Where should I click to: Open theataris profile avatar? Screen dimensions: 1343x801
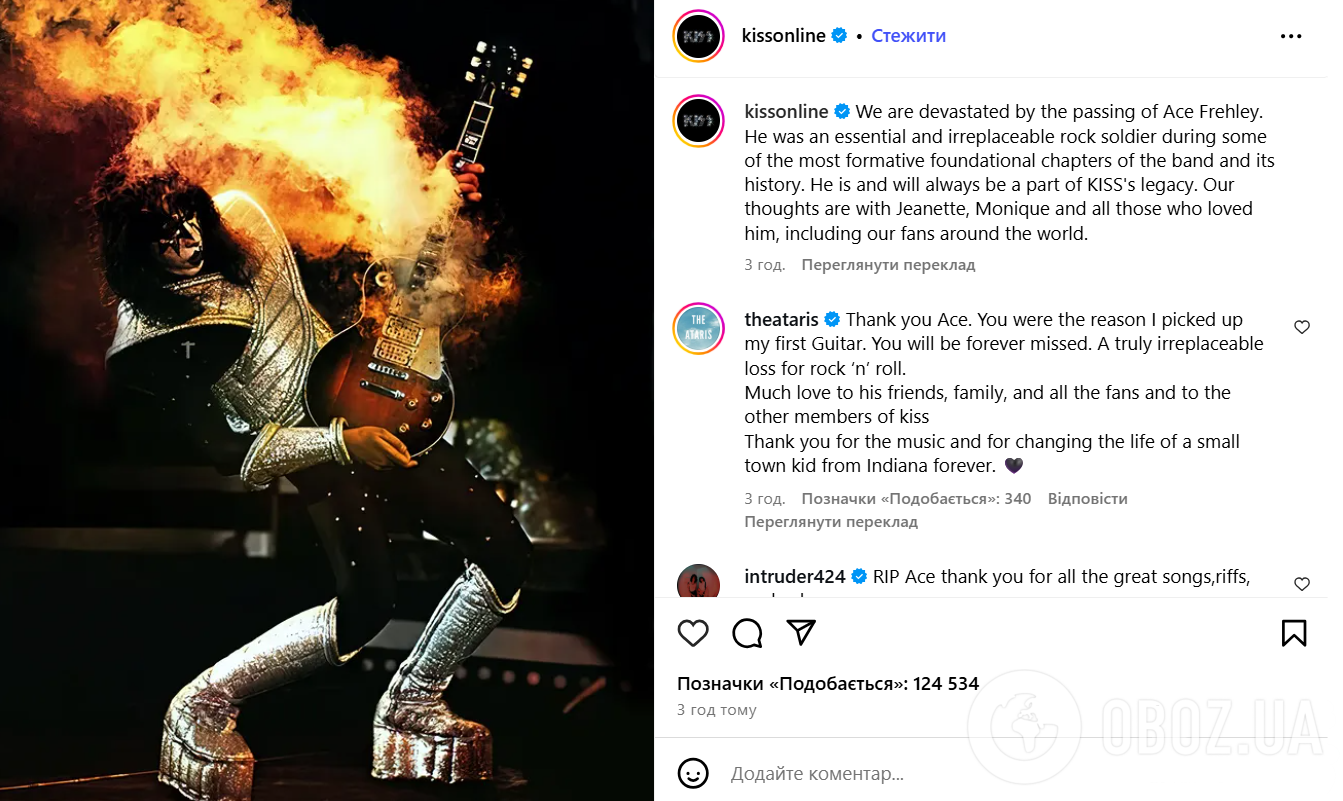(698, 328)
